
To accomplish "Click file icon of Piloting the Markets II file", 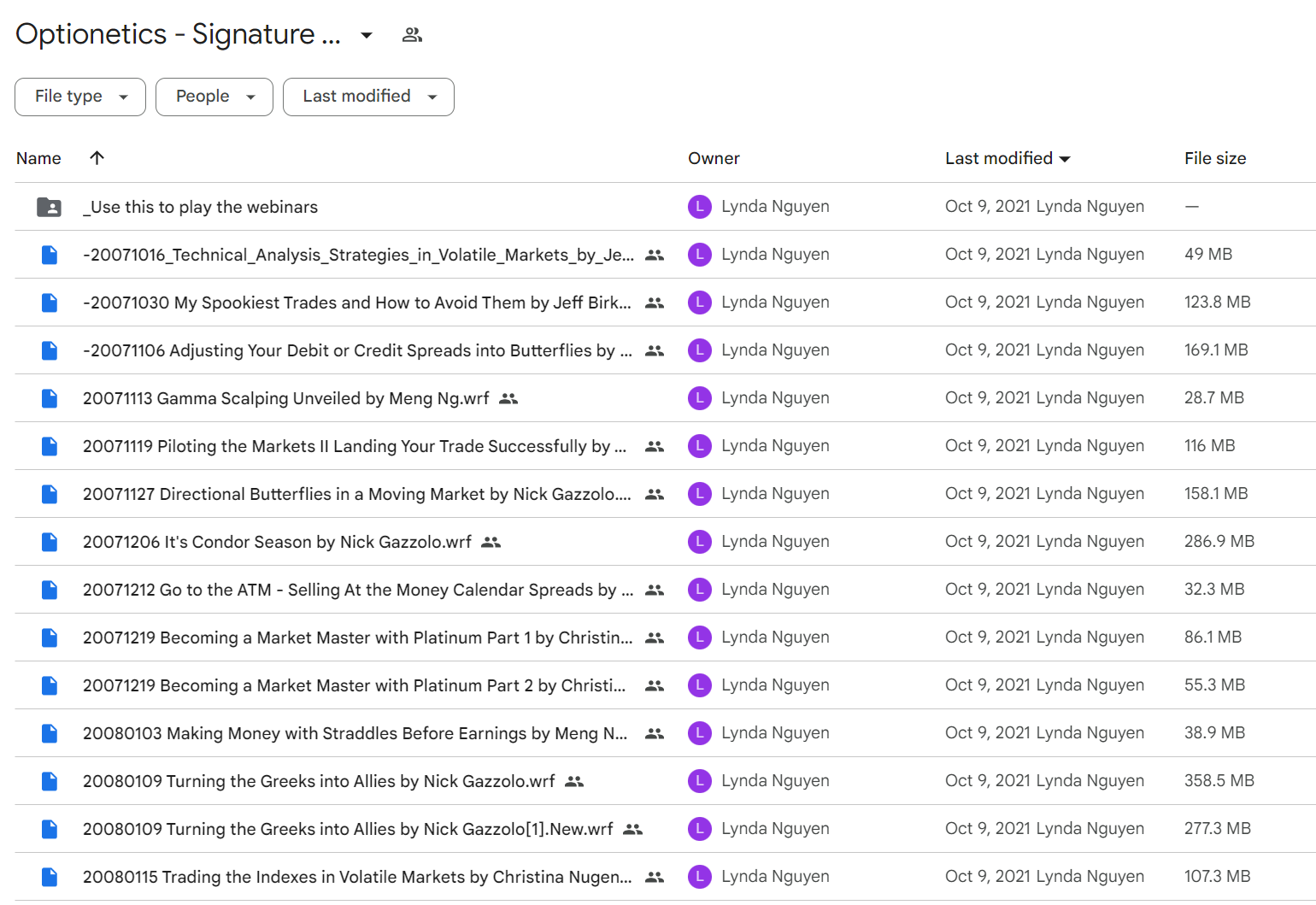I will click(x=50, y=446).
